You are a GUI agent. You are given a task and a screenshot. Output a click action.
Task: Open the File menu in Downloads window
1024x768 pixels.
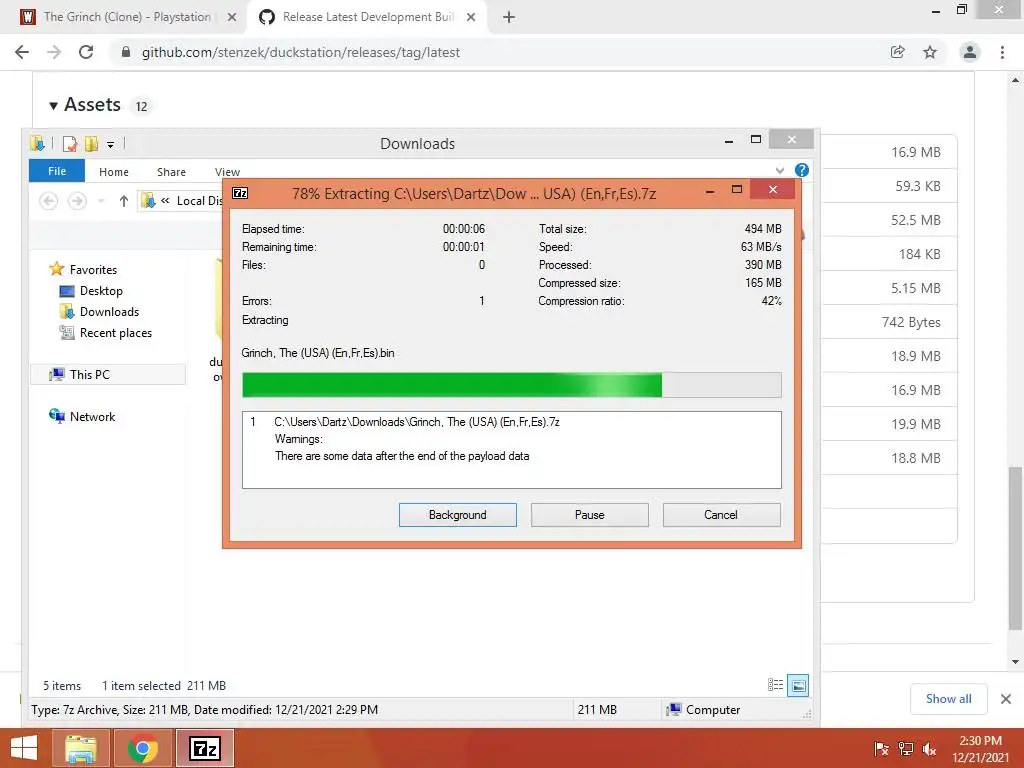(x=57, y=171)
